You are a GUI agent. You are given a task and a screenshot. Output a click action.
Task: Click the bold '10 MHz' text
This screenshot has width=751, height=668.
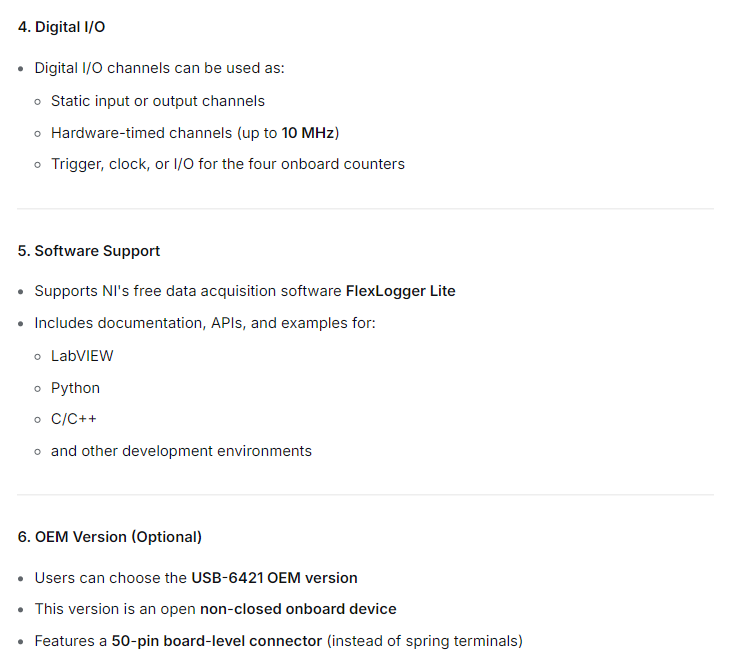tap(307, 133)
